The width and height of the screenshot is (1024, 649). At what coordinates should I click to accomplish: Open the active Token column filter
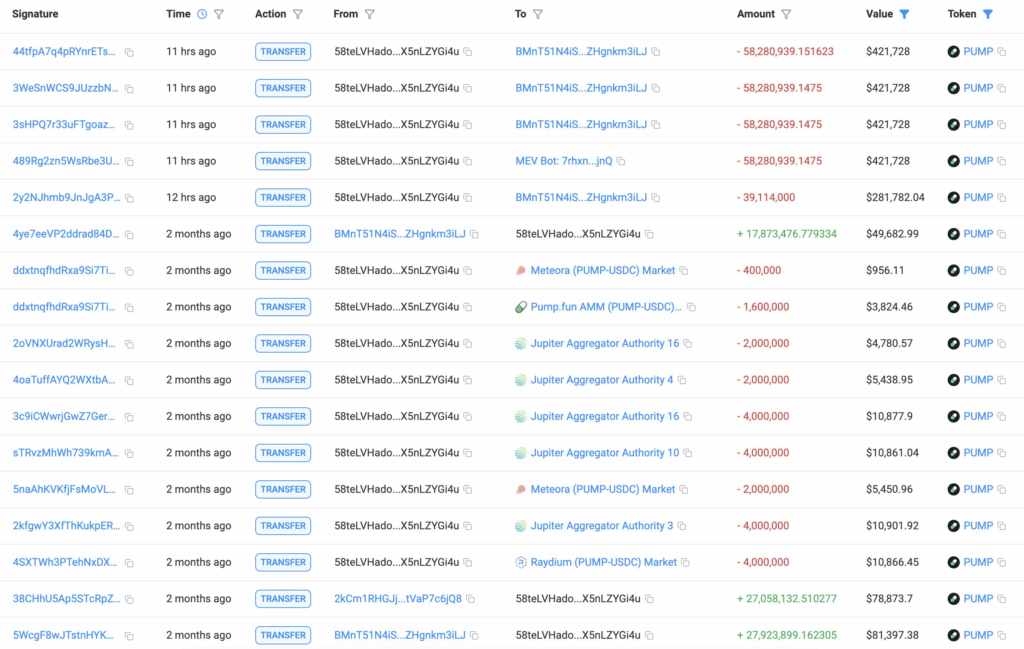988,14
